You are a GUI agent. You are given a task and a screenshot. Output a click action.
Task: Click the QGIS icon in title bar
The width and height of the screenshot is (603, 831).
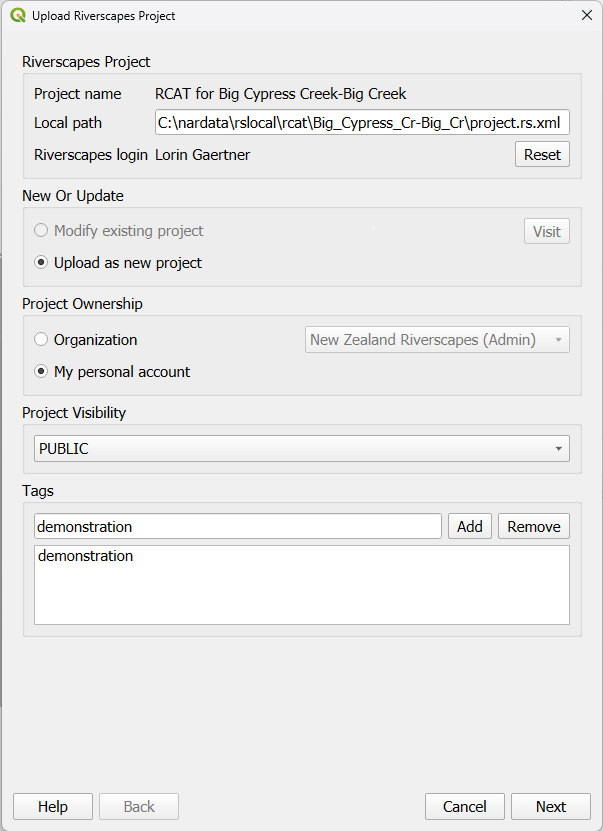click(17, 15)
